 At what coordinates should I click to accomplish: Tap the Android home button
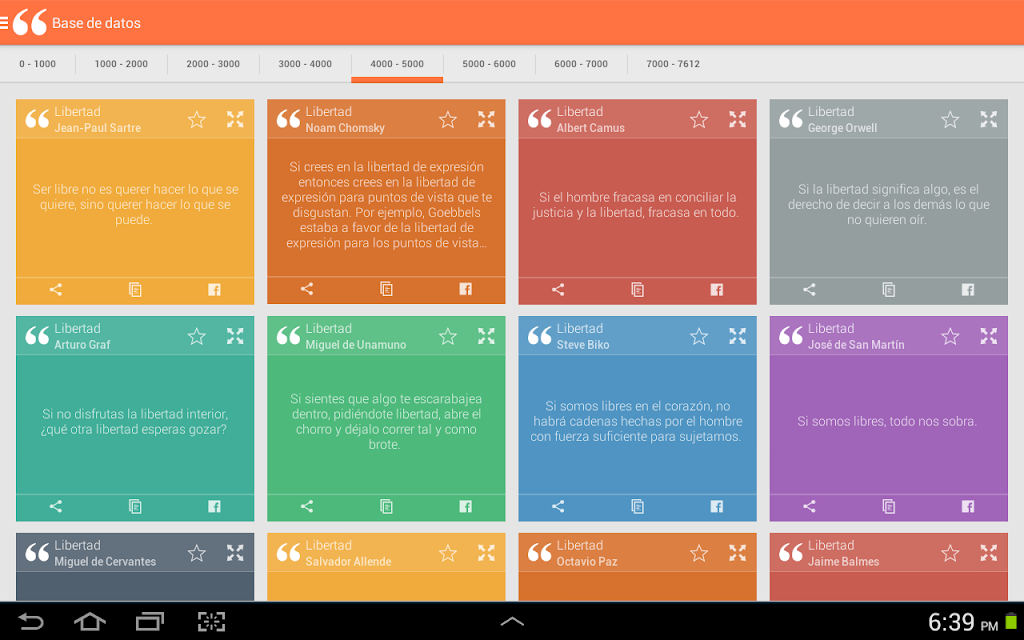click(x=90, y=621)
